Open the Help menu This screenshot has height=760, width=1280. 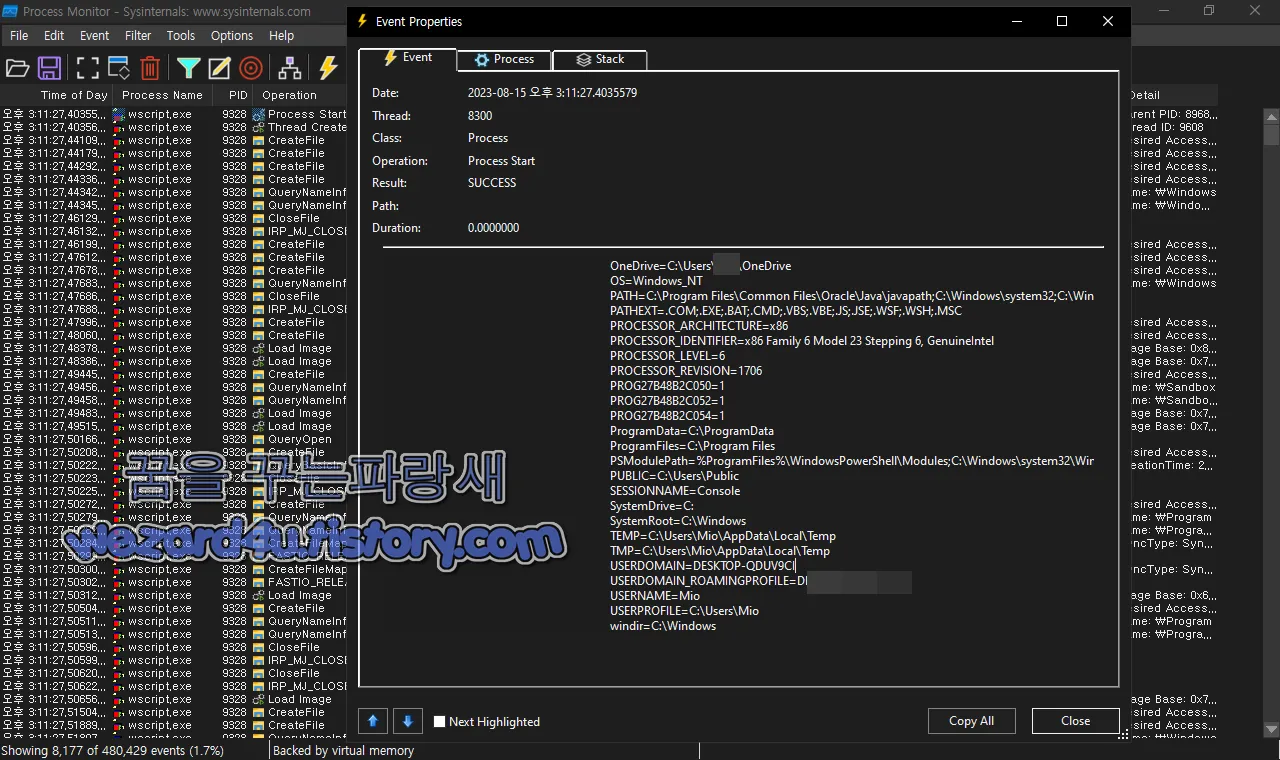click(282, 35)
